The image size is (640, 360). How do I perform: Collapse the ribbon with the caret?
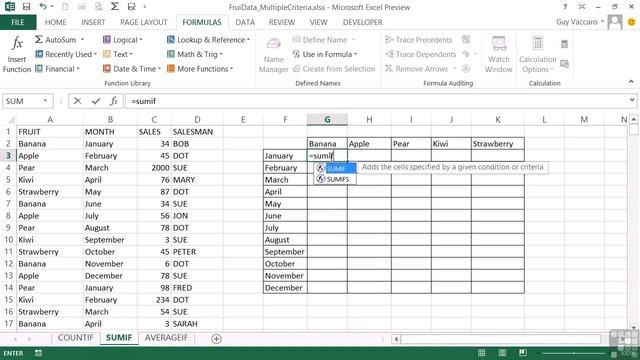[631, 82]
